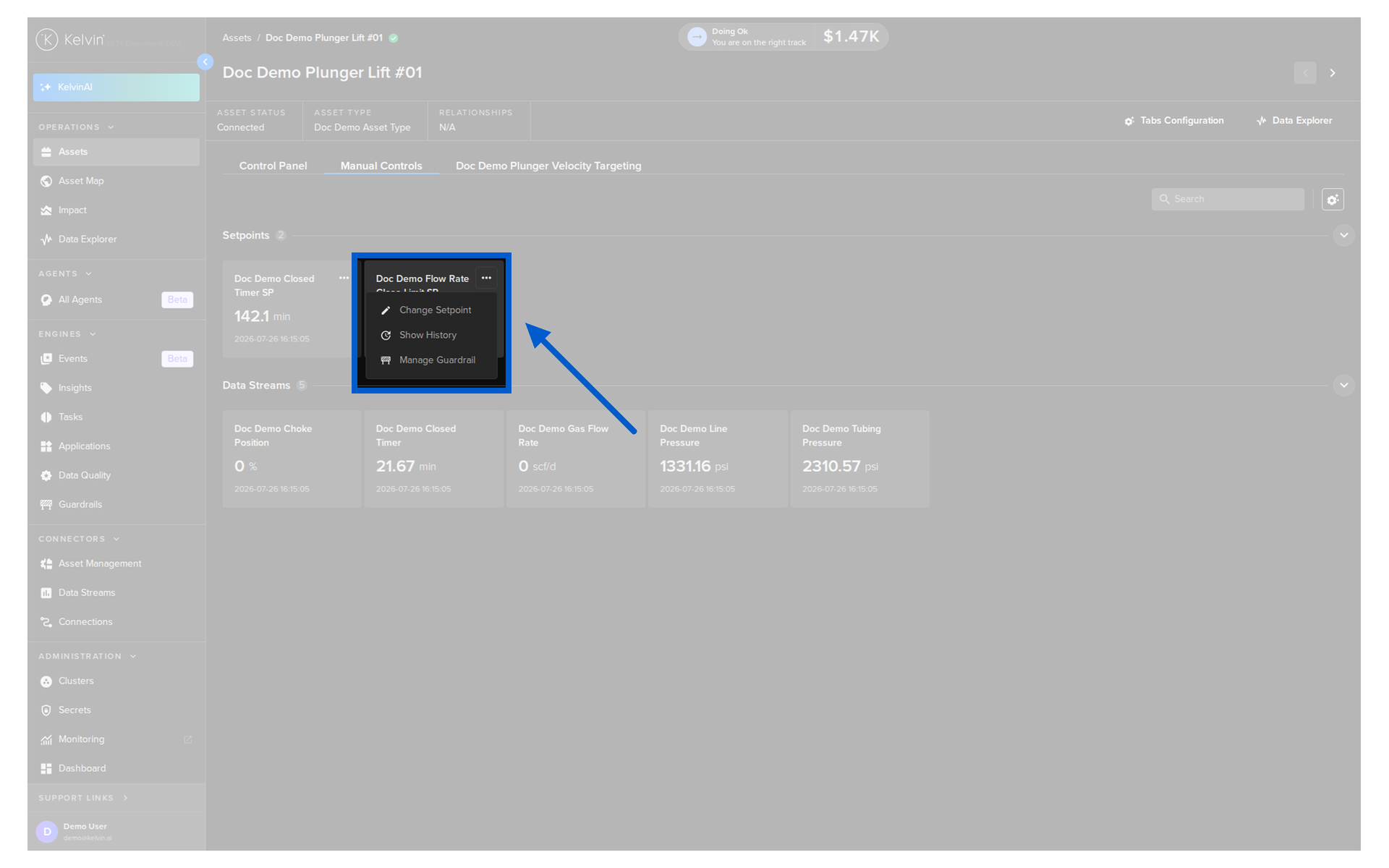Collapse the Operations section
The width and height of the screenshot is (1389, 868).
click(111, 127)
